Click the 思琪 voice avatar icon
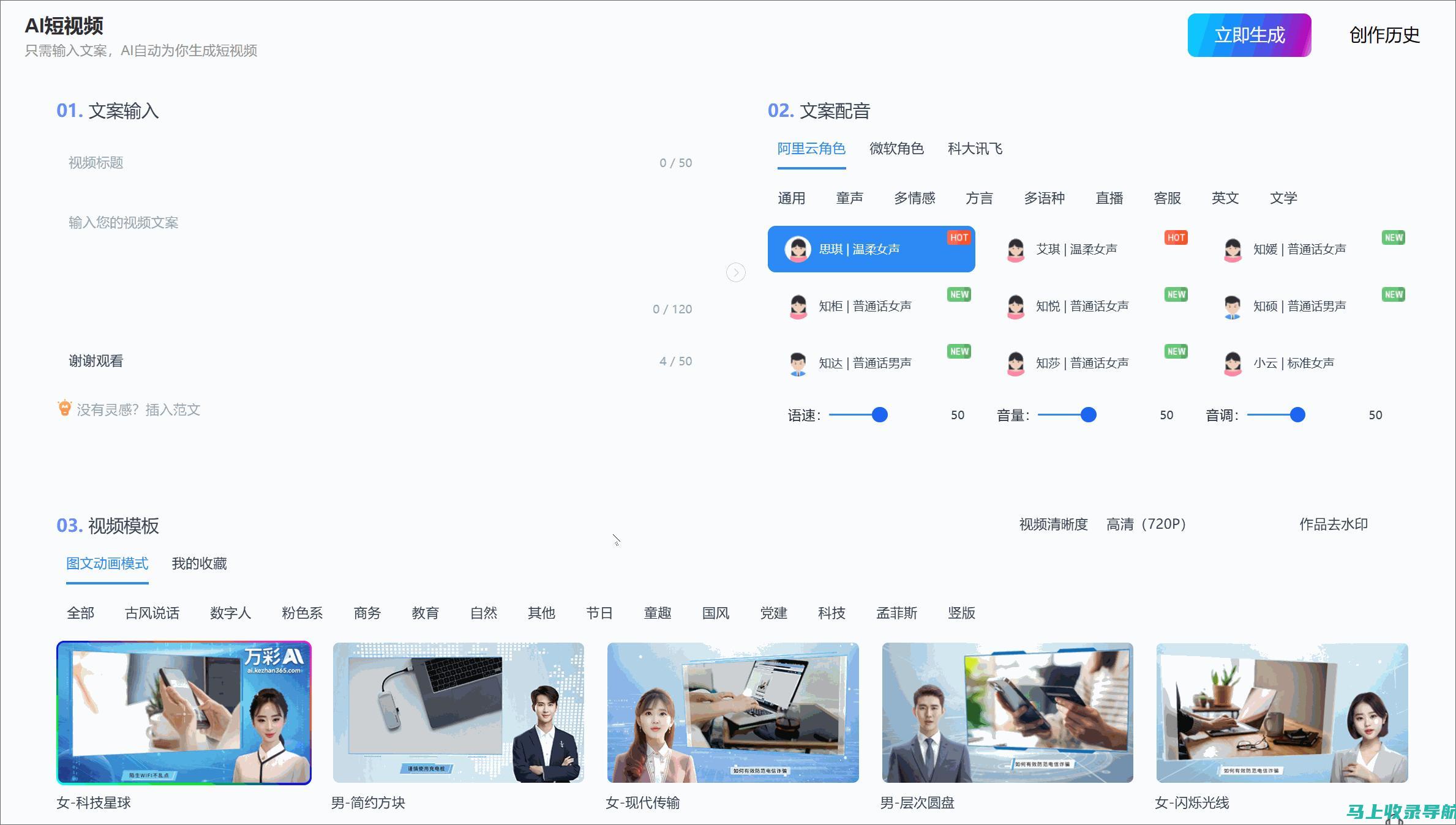This screenshot has width=1456, height=825. point(798,249)
